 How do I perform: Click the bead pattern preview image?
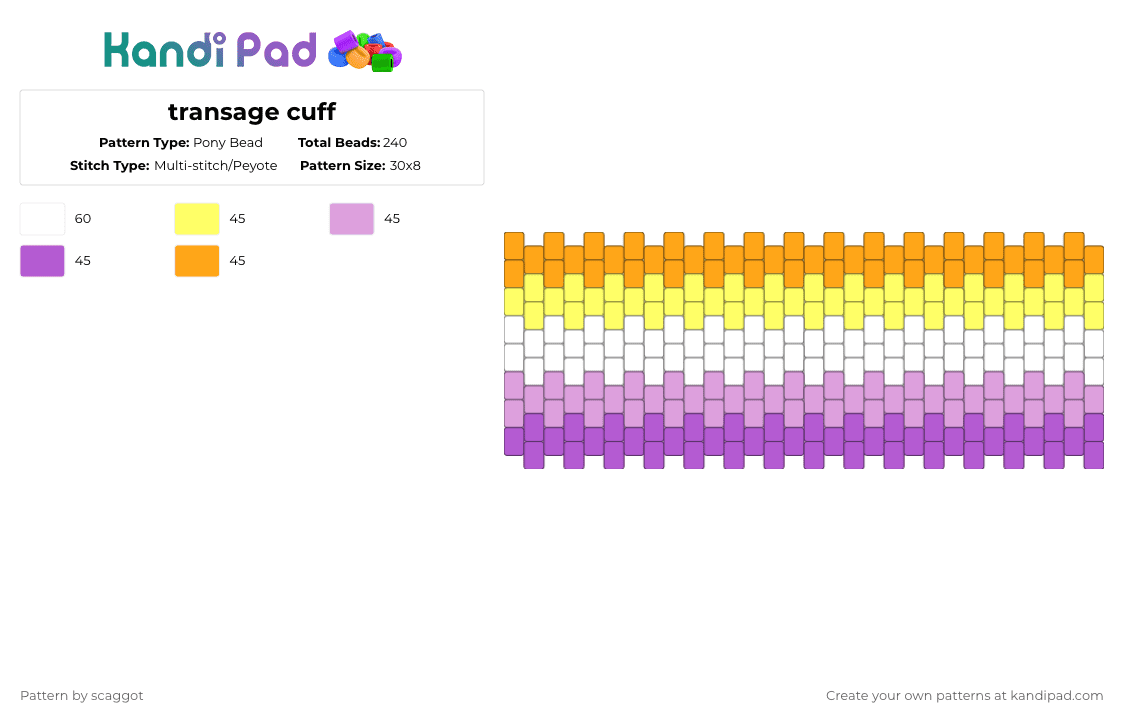(x=804, y=351)
